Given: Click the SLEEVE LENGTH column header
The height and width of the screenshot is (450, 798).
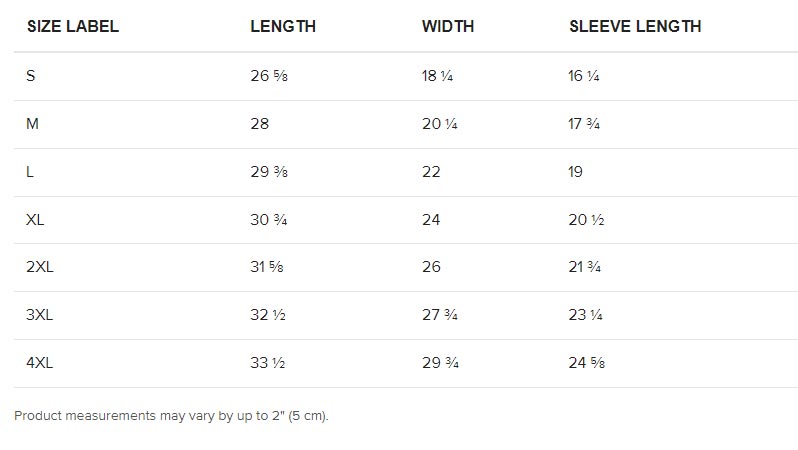Looking at the screenshot, I should click(x=635, y=27).
